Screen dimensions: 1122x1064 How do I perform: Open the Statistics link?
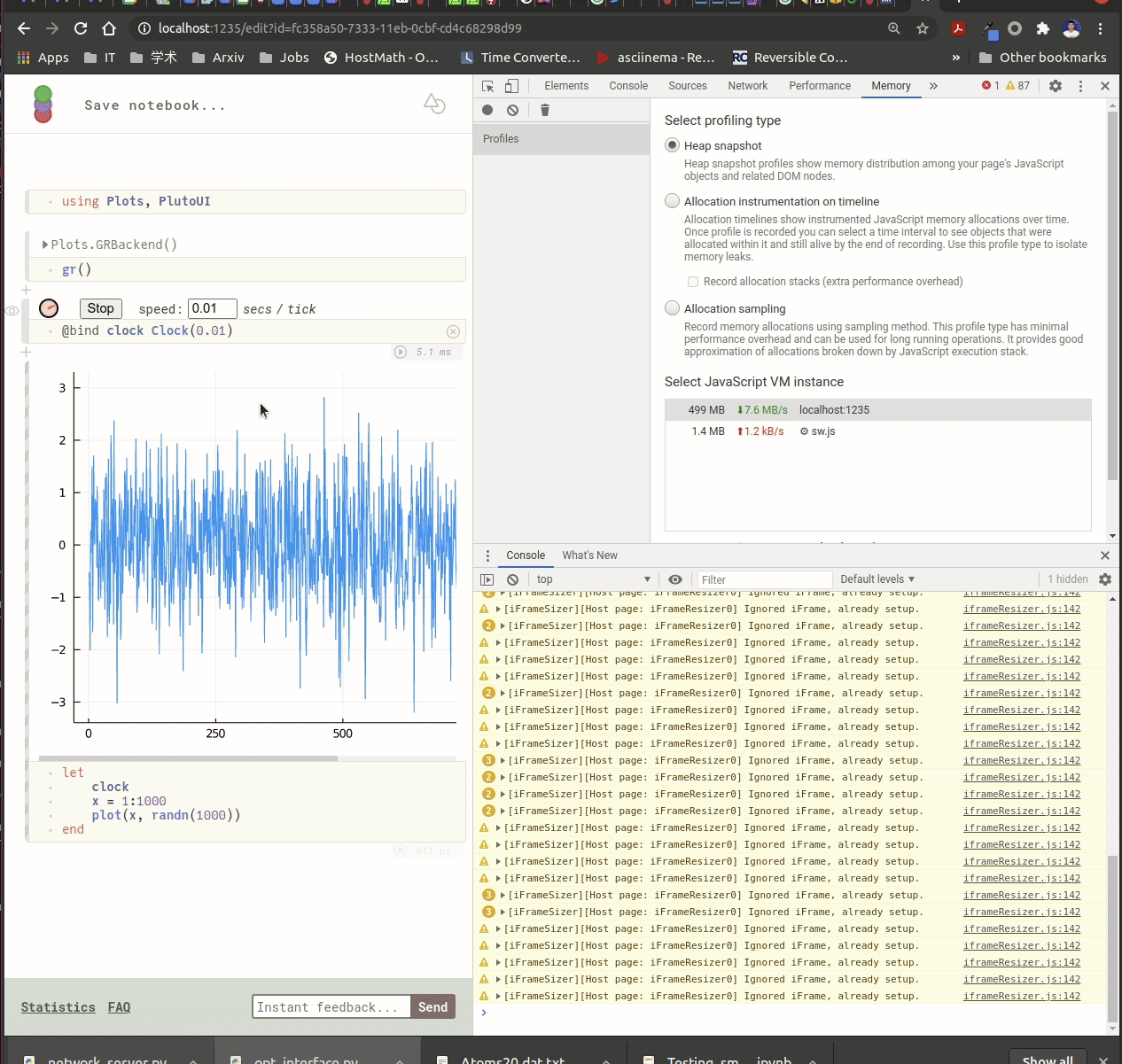[58, 1007]
